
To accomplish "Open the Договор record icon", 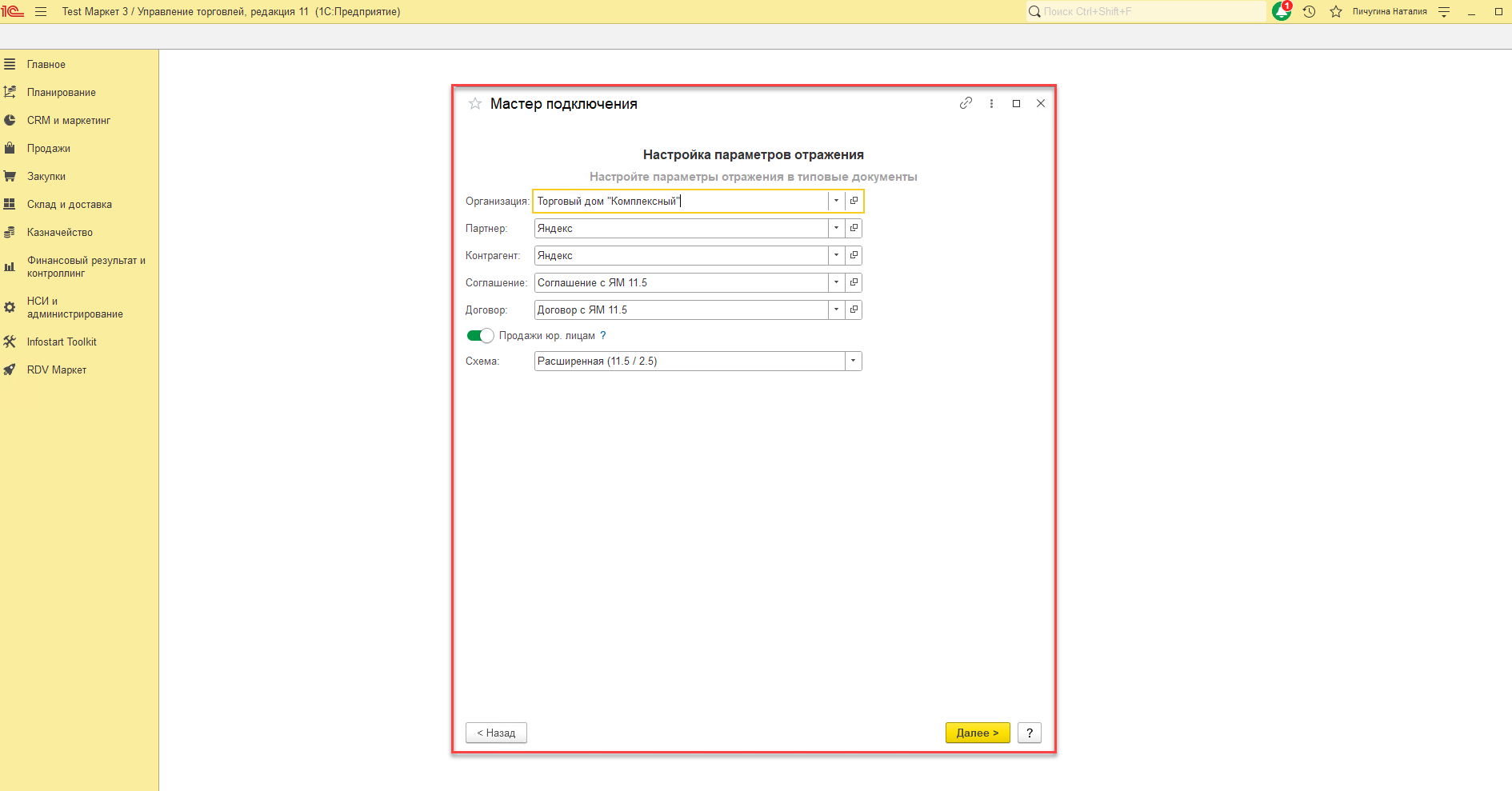I will click(x=854, y=310).
